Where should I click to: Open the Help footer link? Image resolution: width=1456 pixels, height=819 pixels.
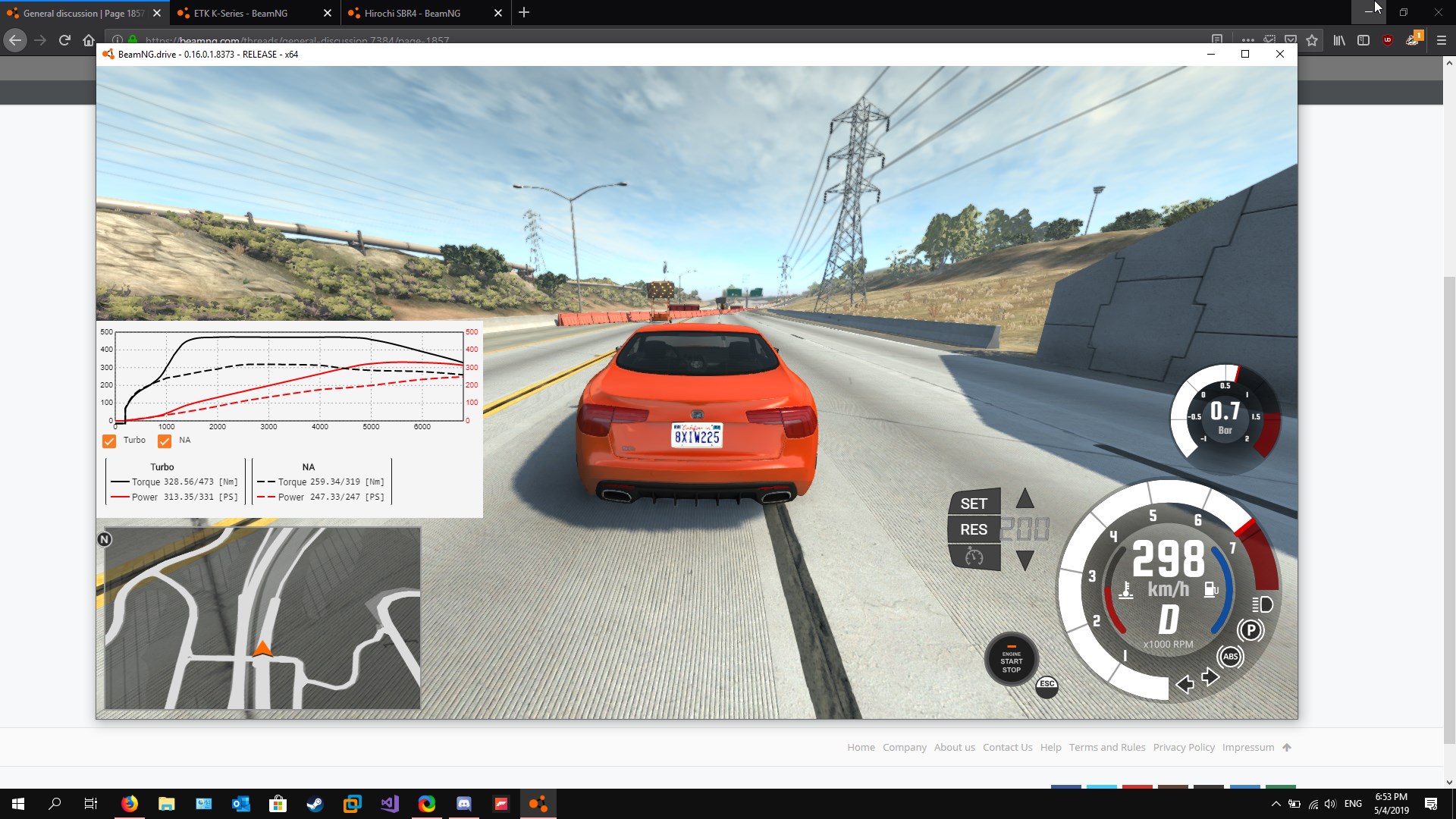1051,748
